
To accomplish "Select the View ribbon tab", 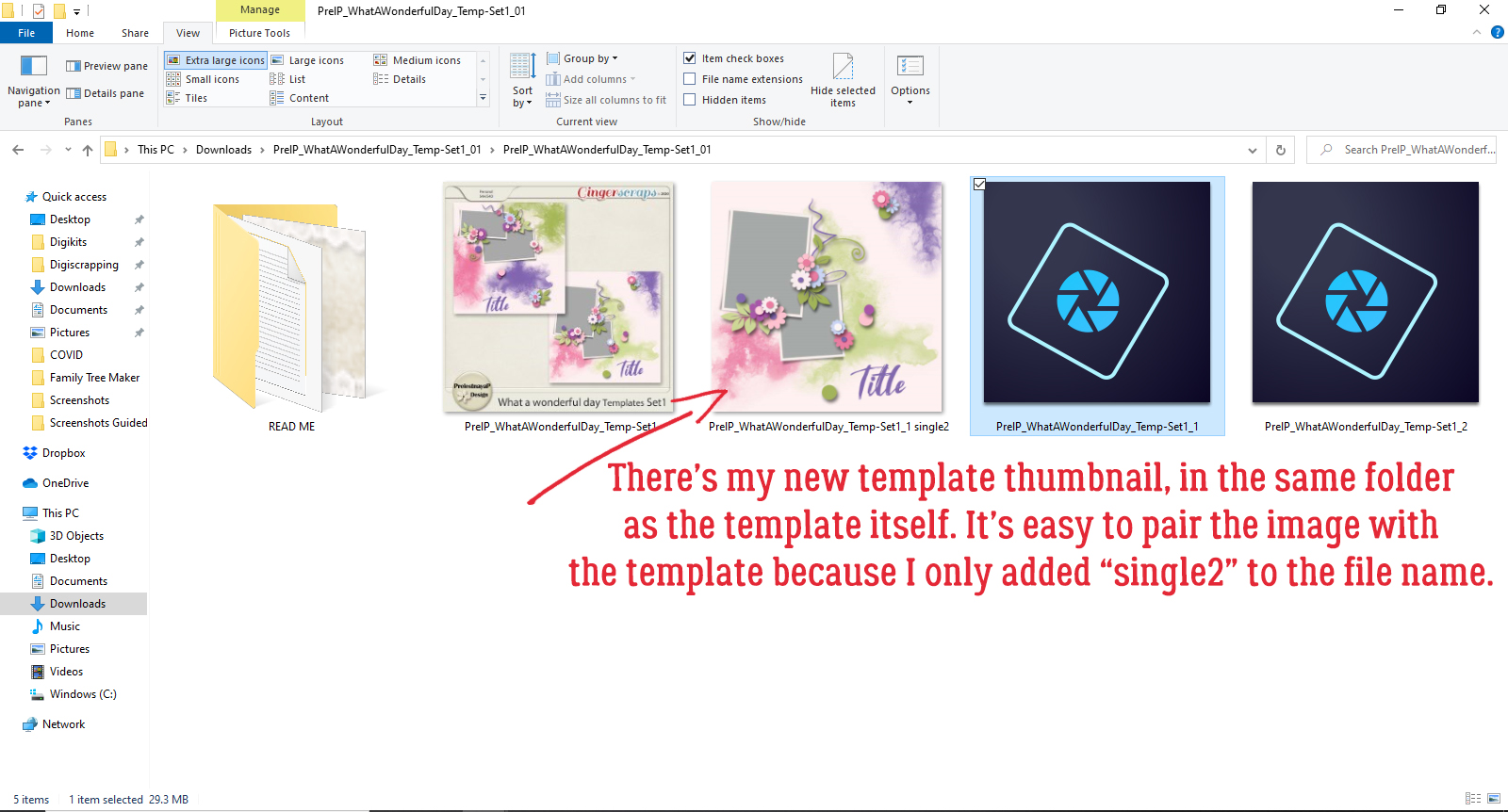I will 188,33.
